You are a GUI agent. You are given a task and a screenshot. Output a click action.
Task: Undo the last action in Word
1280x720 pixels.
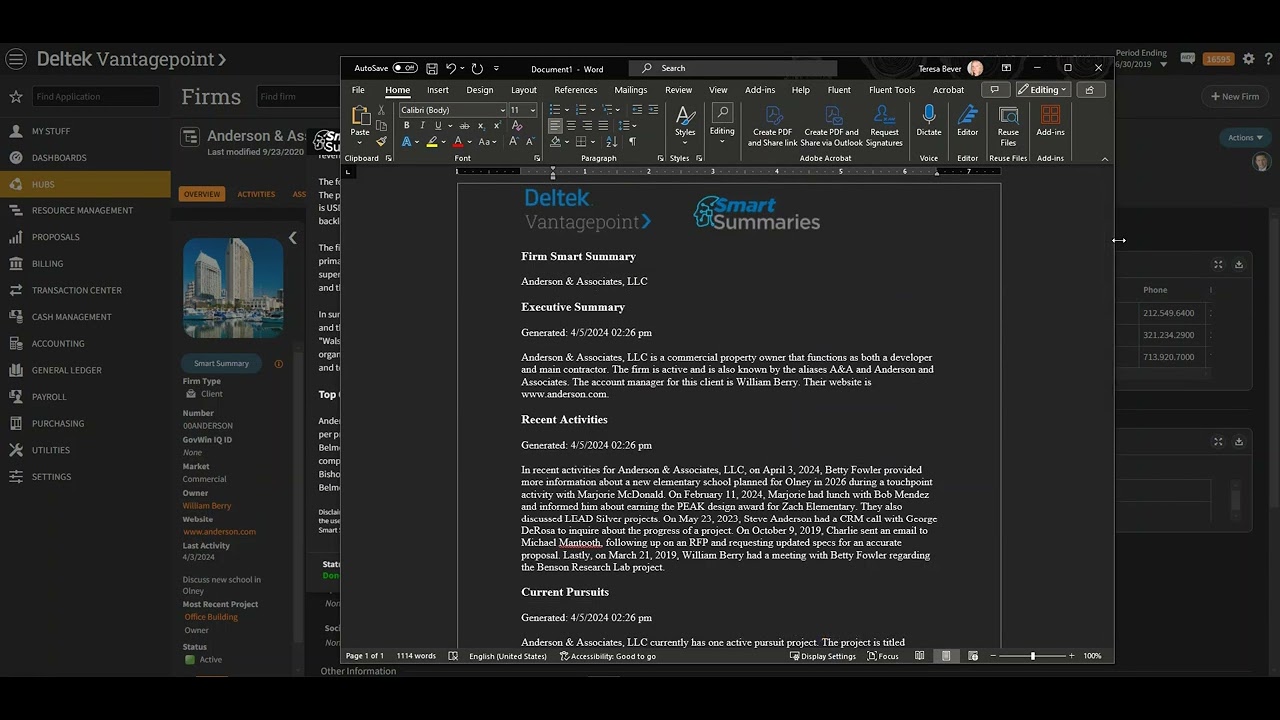pos(451,69)
